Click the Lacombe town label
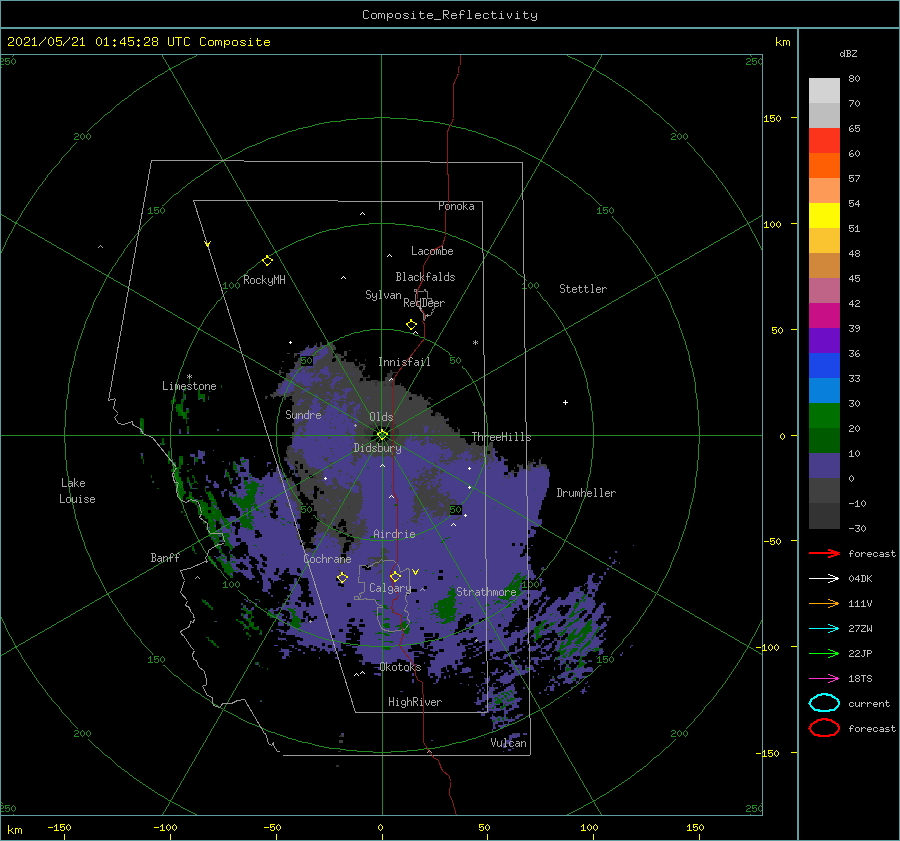This screenshot has height=841, width=900. click(x=432, y=251)
